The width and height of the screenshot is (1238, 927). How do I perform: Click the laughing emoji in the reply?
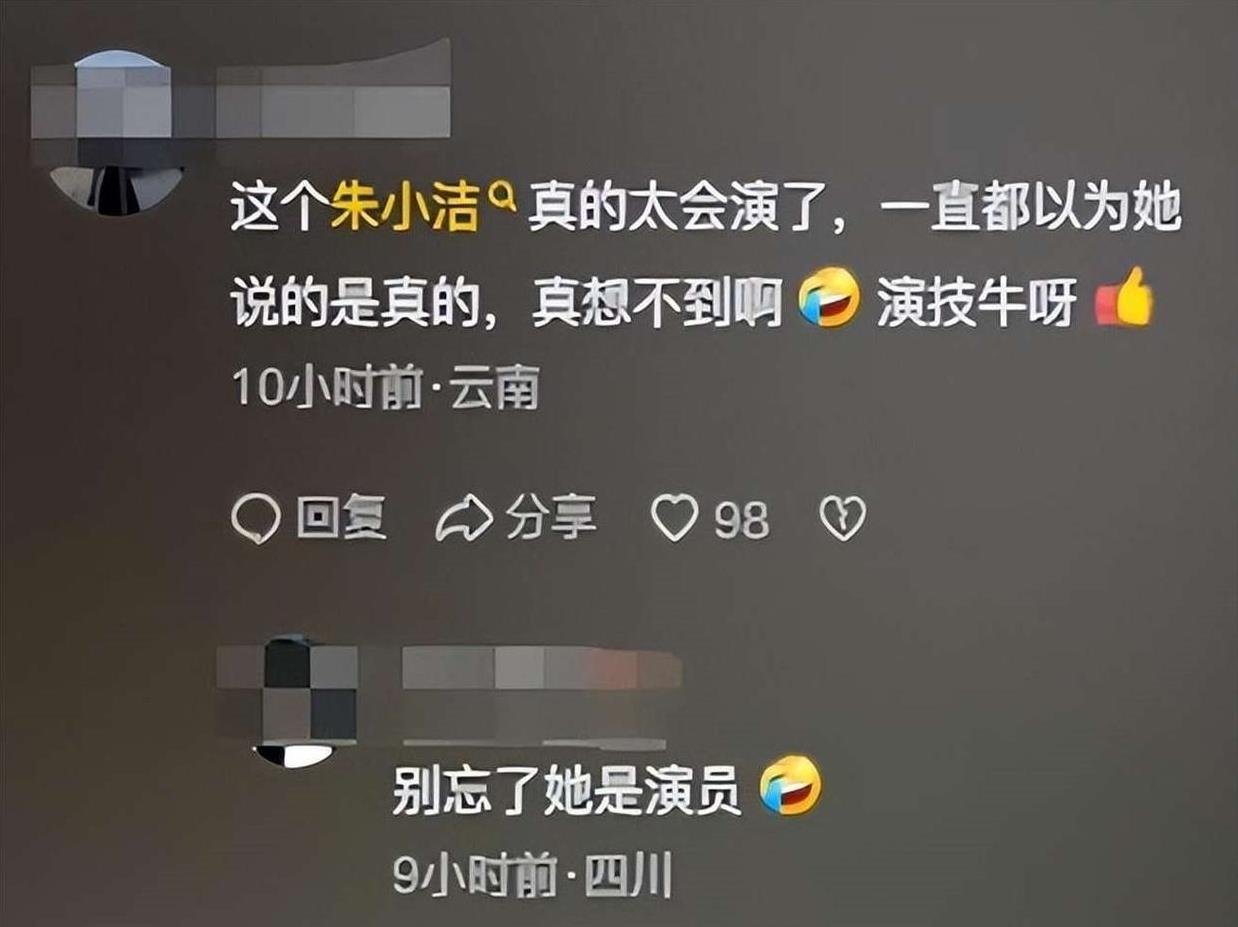790,787
